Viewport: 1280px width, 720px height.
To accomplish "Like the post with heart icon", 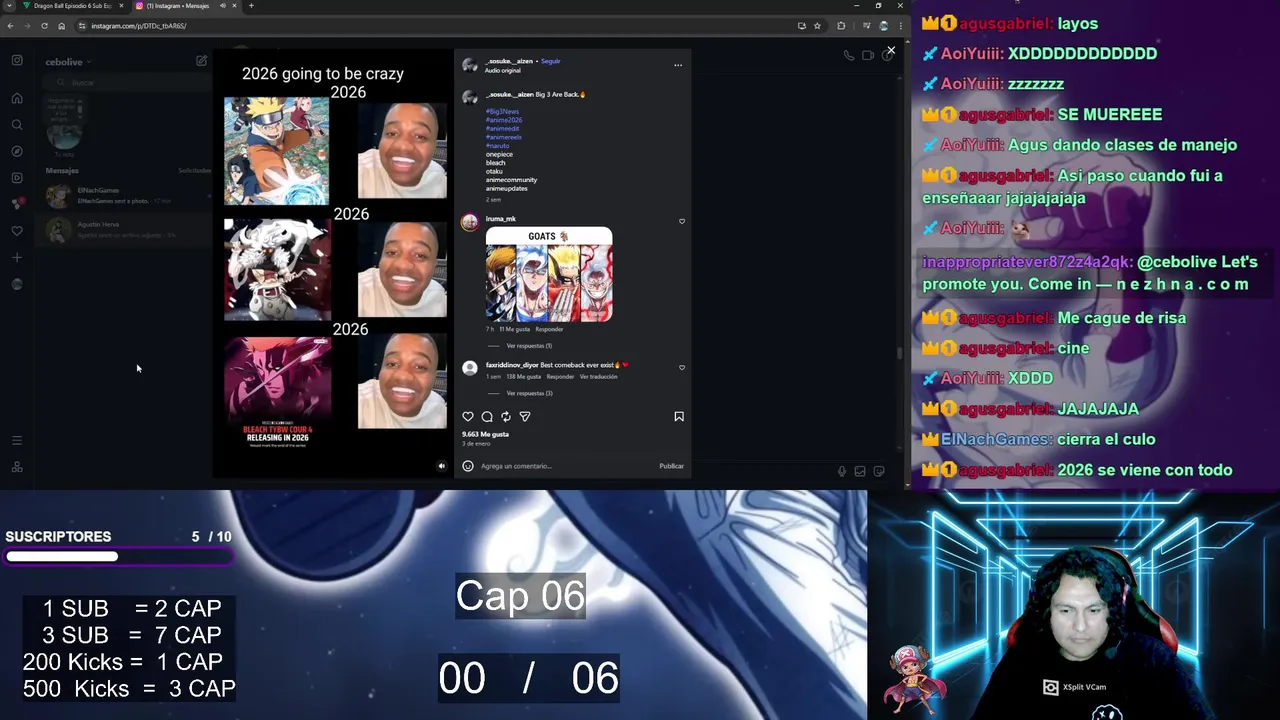I will pos(468,416).
